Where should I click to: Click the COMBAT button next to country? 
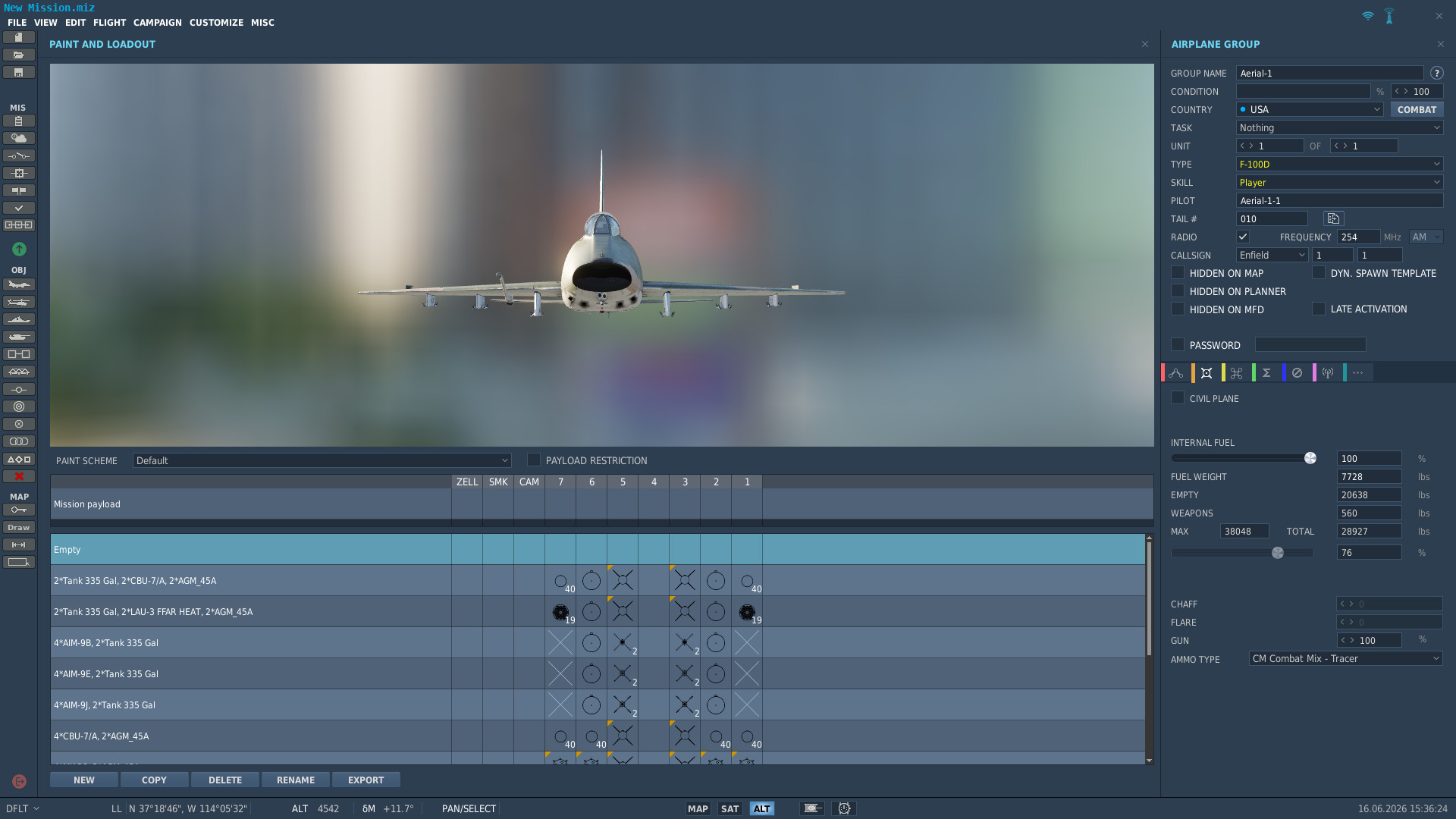[1417, 109]
